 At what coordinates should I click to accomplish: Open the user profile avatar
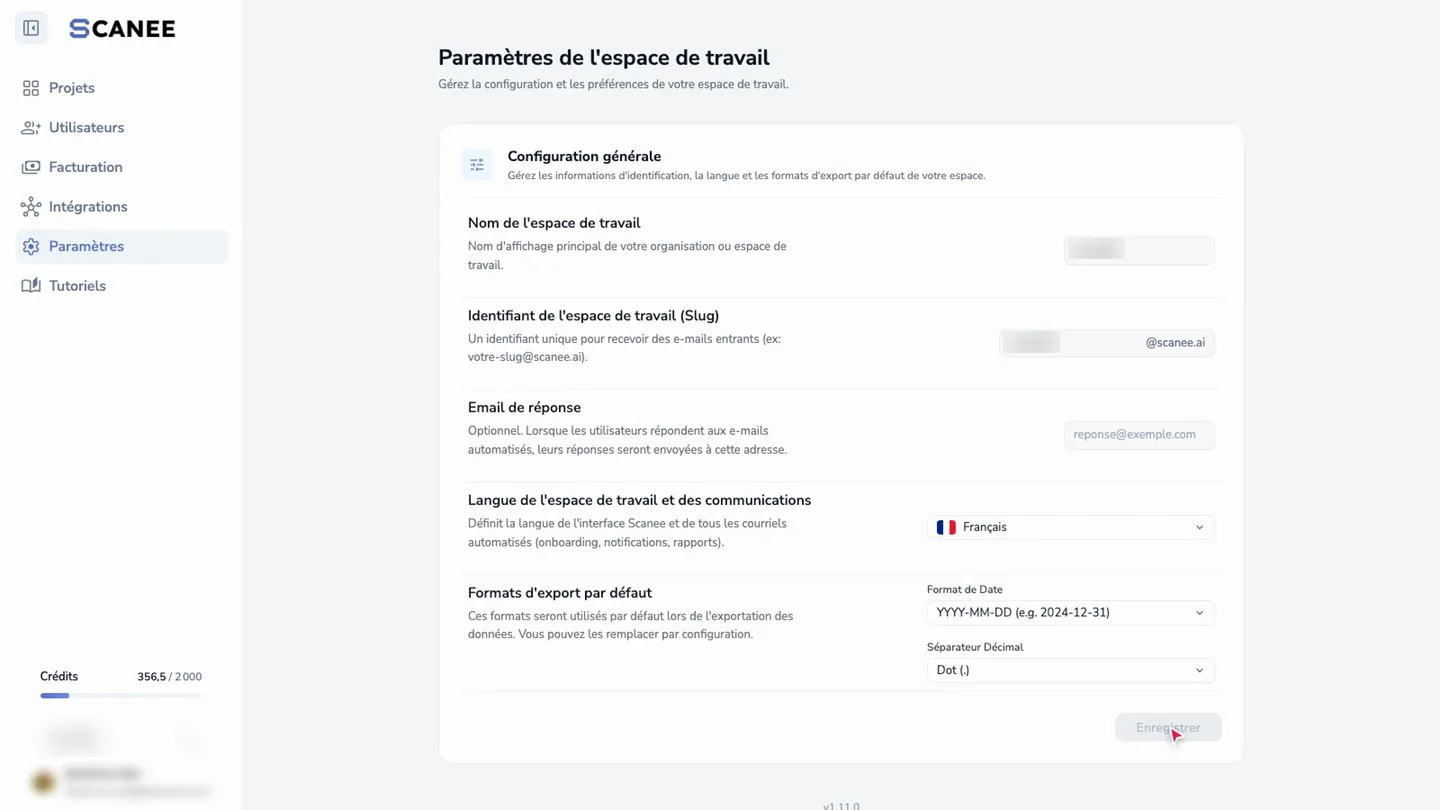[x=43, y=782]
